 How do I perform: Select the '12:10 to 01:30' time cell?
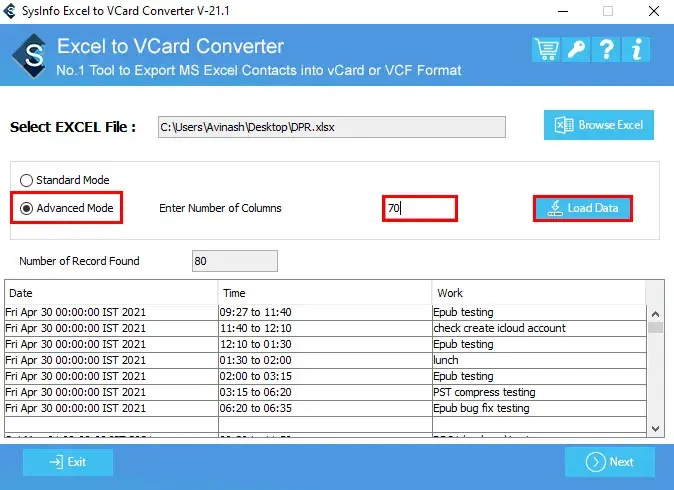[x=325, y=344]
